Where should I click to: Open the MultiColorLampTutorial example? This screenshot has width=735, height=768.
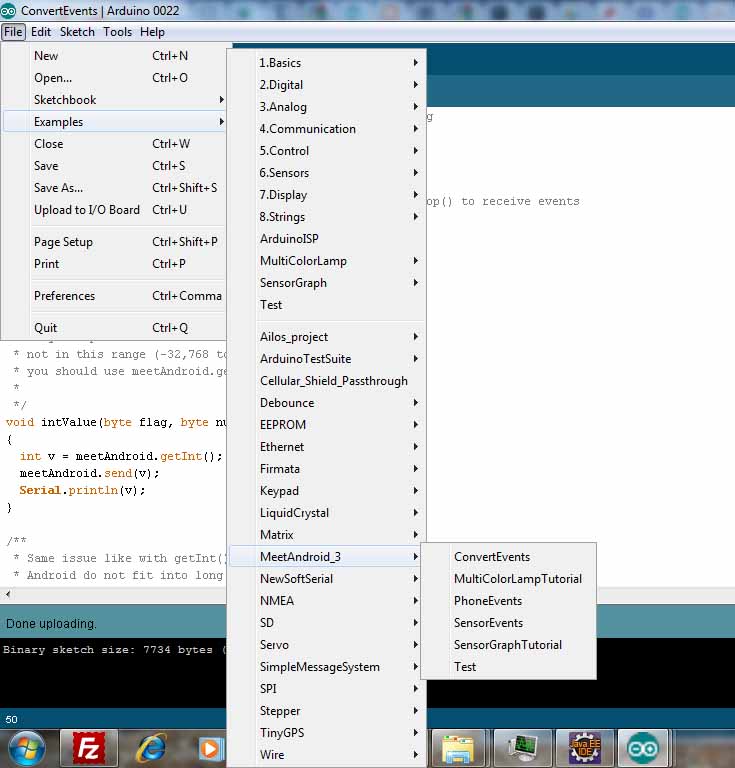509,579
